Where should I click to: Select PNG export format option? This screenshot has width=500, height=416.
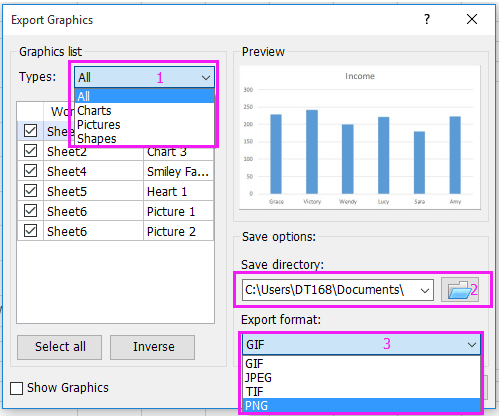pyautogui.click(x=361, y=406)
